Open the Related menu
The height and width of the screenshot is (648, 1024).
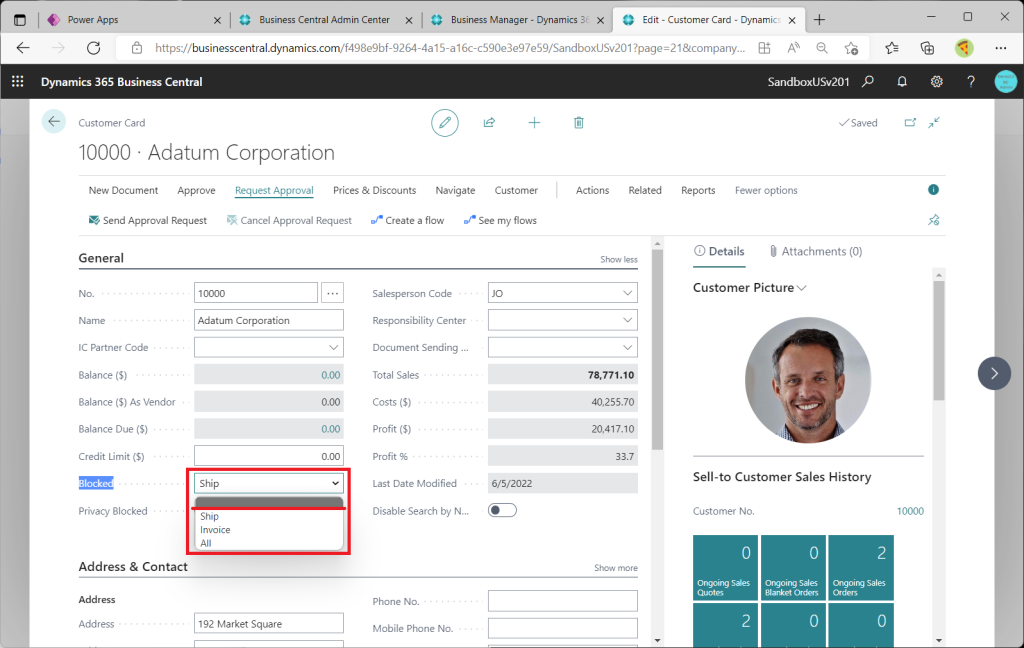tap(645, 190)
